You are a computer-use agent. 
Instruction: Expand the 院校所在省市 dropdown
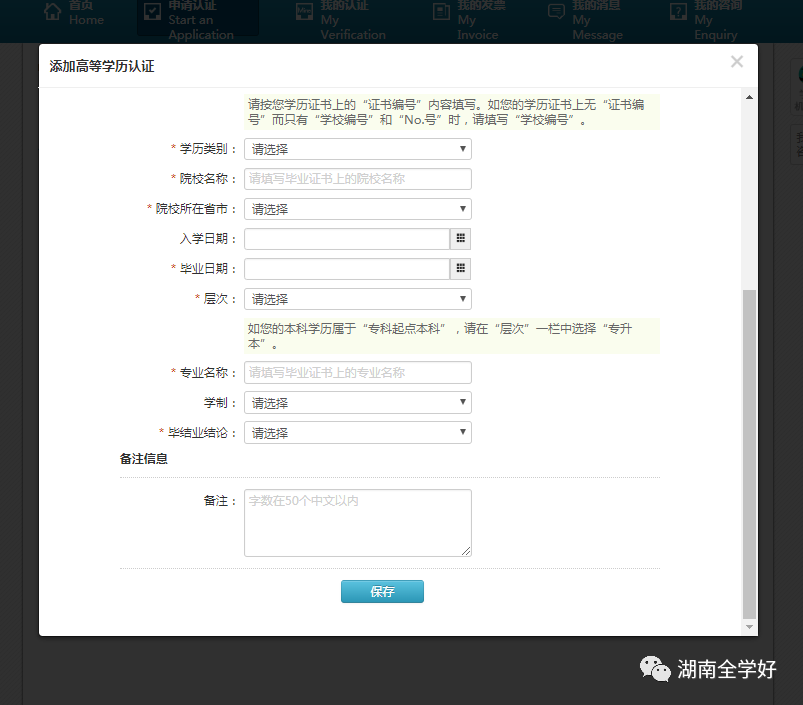tap(357, 209)
